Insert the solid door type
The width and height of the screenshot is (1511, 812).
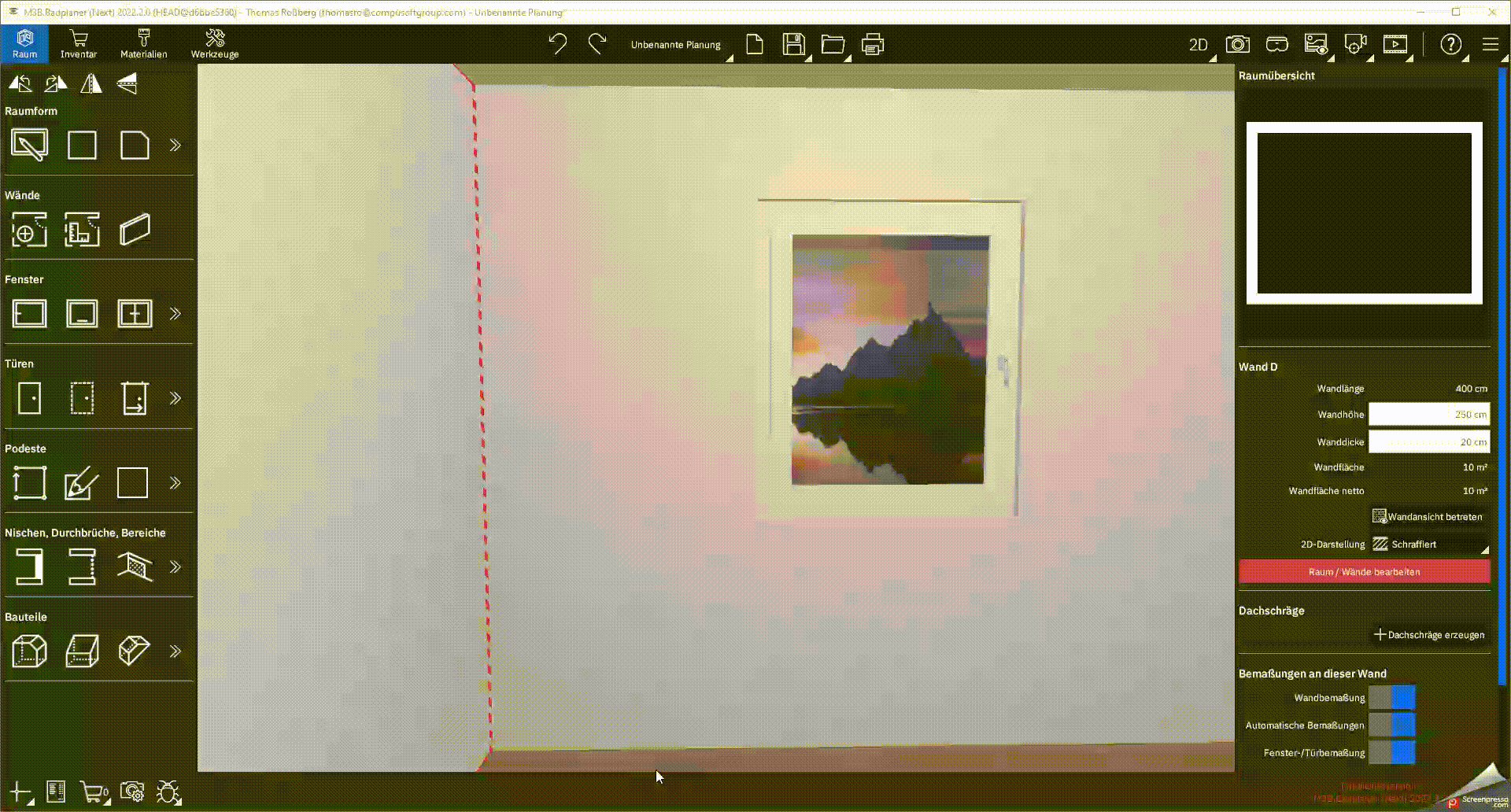point(29,398)
